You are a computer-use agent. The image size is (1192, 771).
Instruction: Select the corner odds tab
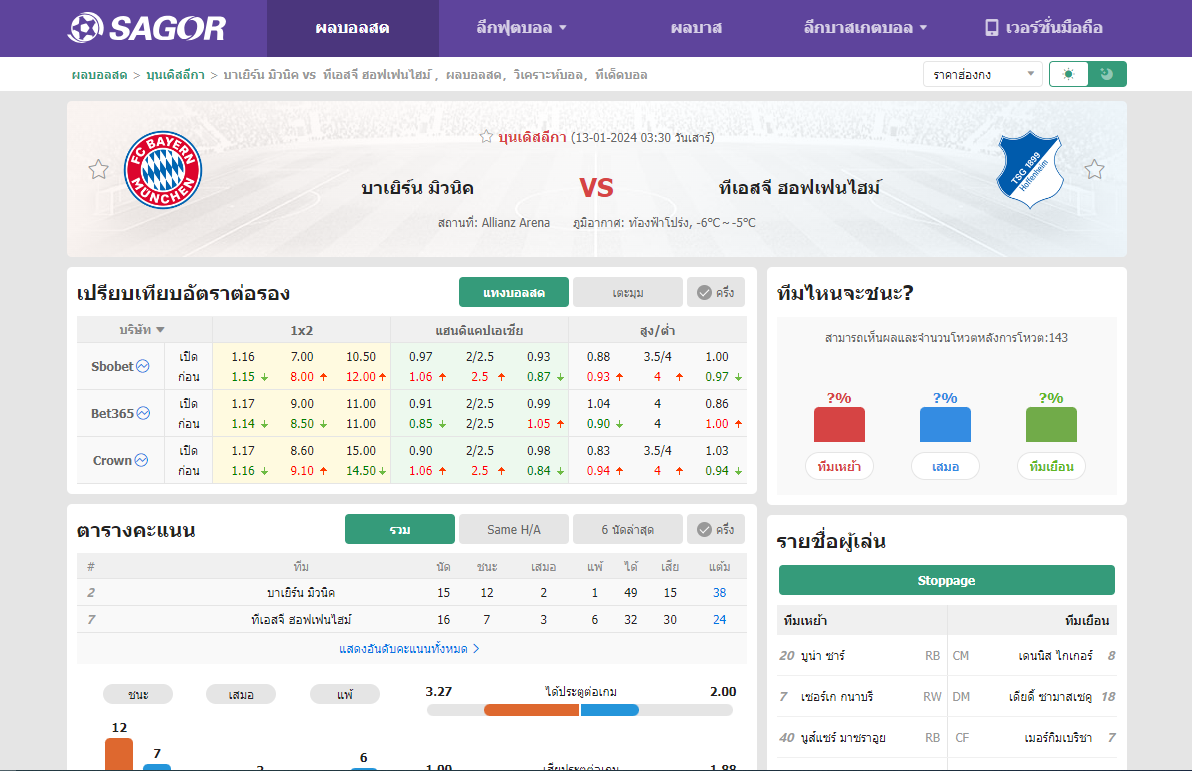(x=628, y=293)
